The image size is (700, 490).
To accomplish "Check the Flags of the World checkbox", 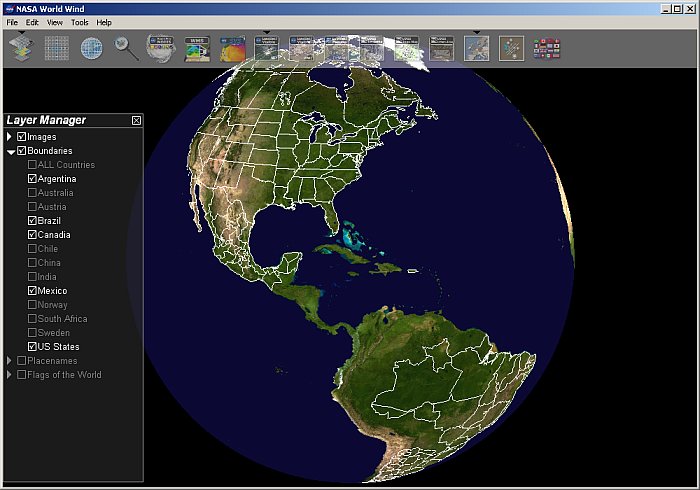I will tap(21, 375).
